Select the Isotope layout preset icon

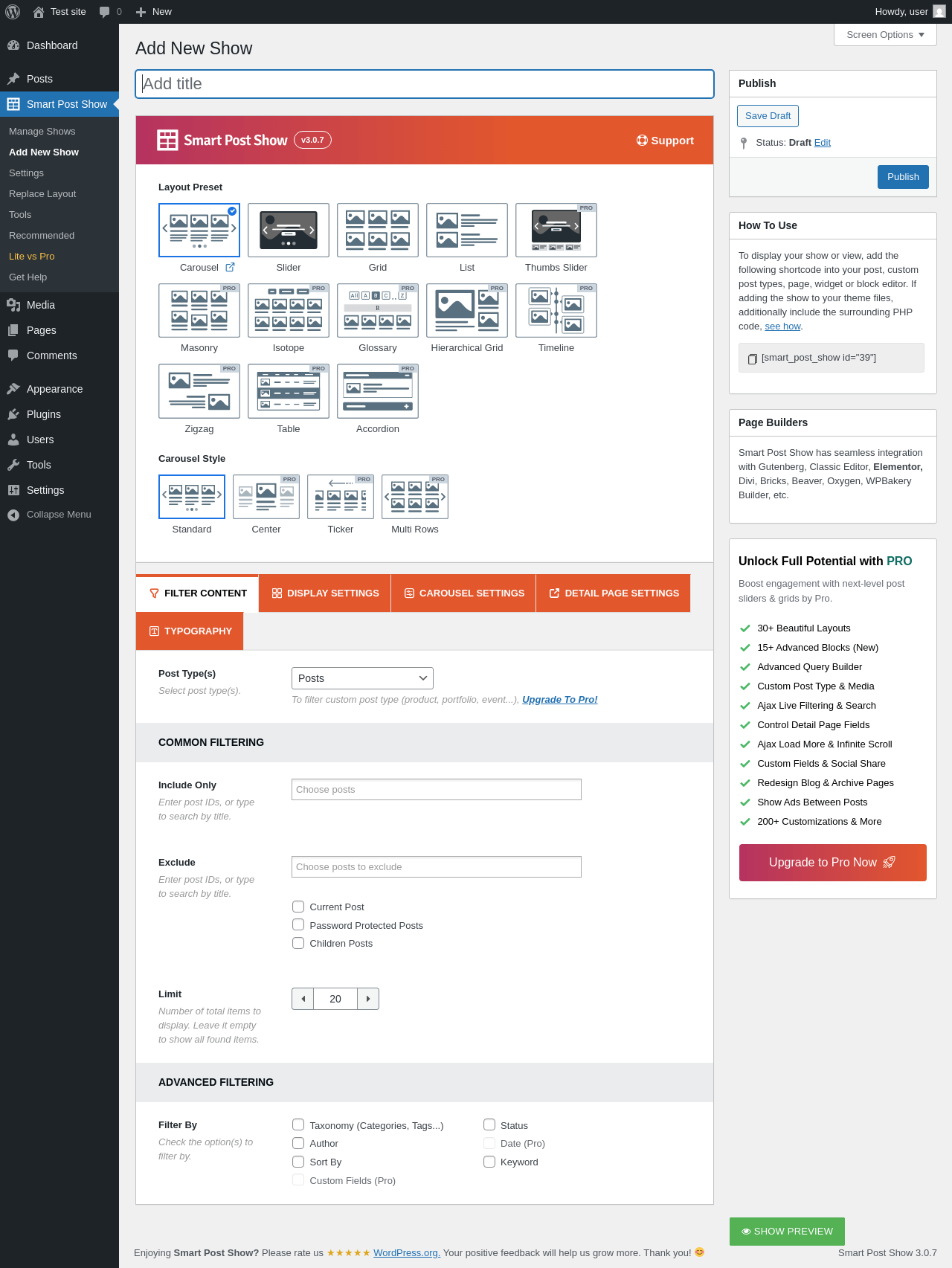[289, 310]
